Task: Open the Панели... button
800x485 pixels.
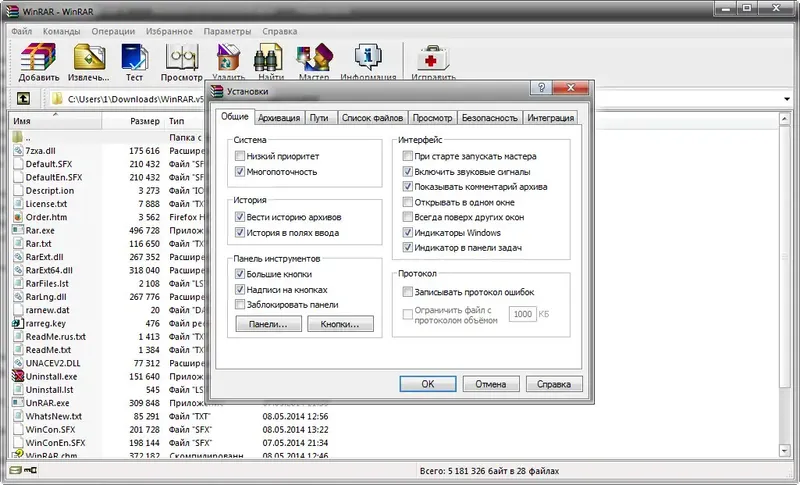Action: [x=268, y=324]
